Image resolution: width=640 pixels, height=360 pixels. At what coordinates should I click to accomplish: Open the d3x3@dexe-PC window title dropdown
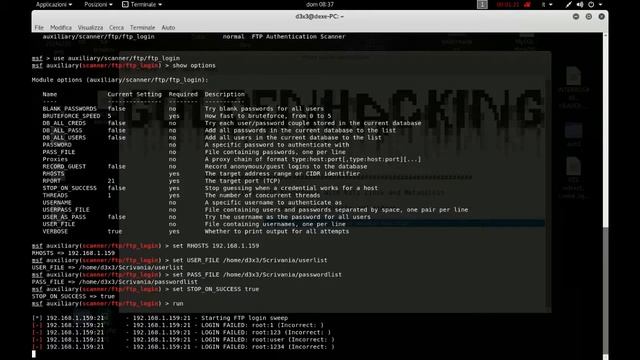pos(320,16)
